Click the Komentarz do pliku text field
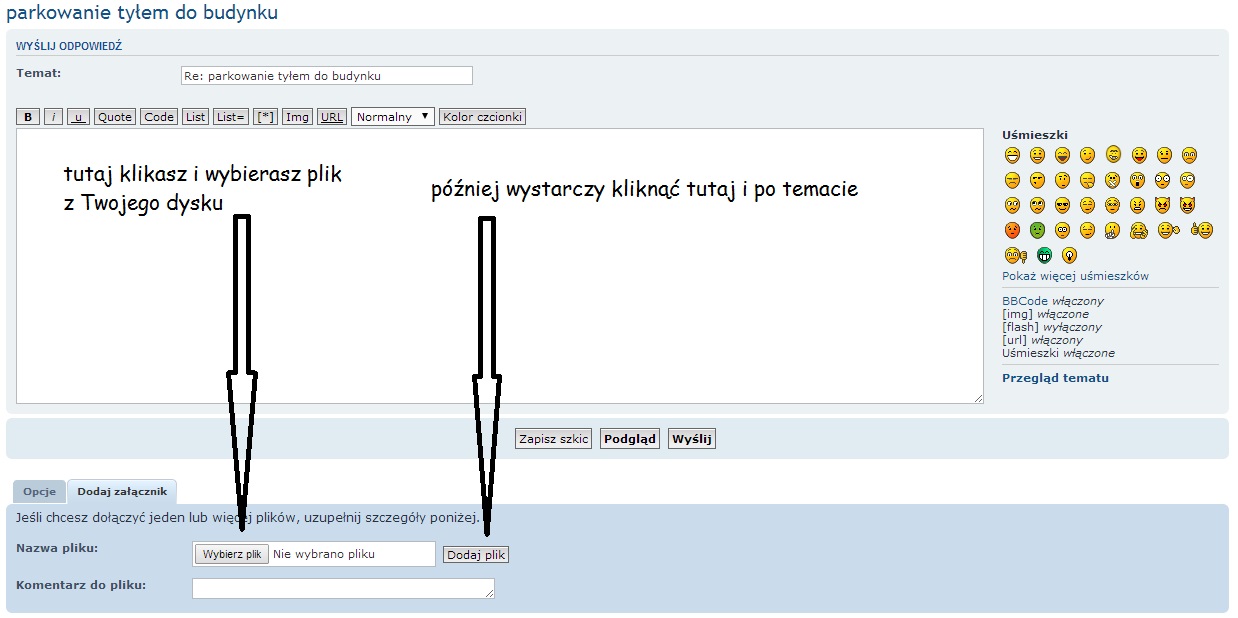Image resolution: width=1238 pixels, height=618 pixels. pyautogui.click(x=343, y=588)
